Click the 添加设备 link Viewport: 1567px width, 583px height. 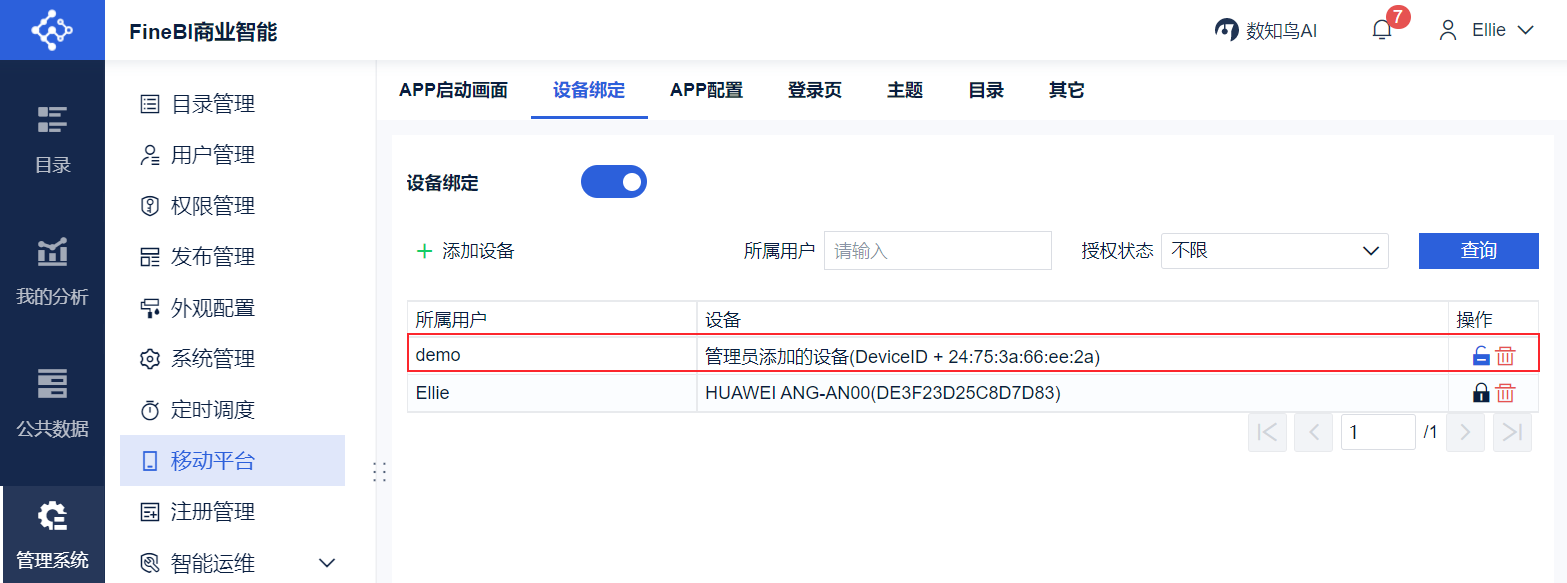tap(478, 251)
